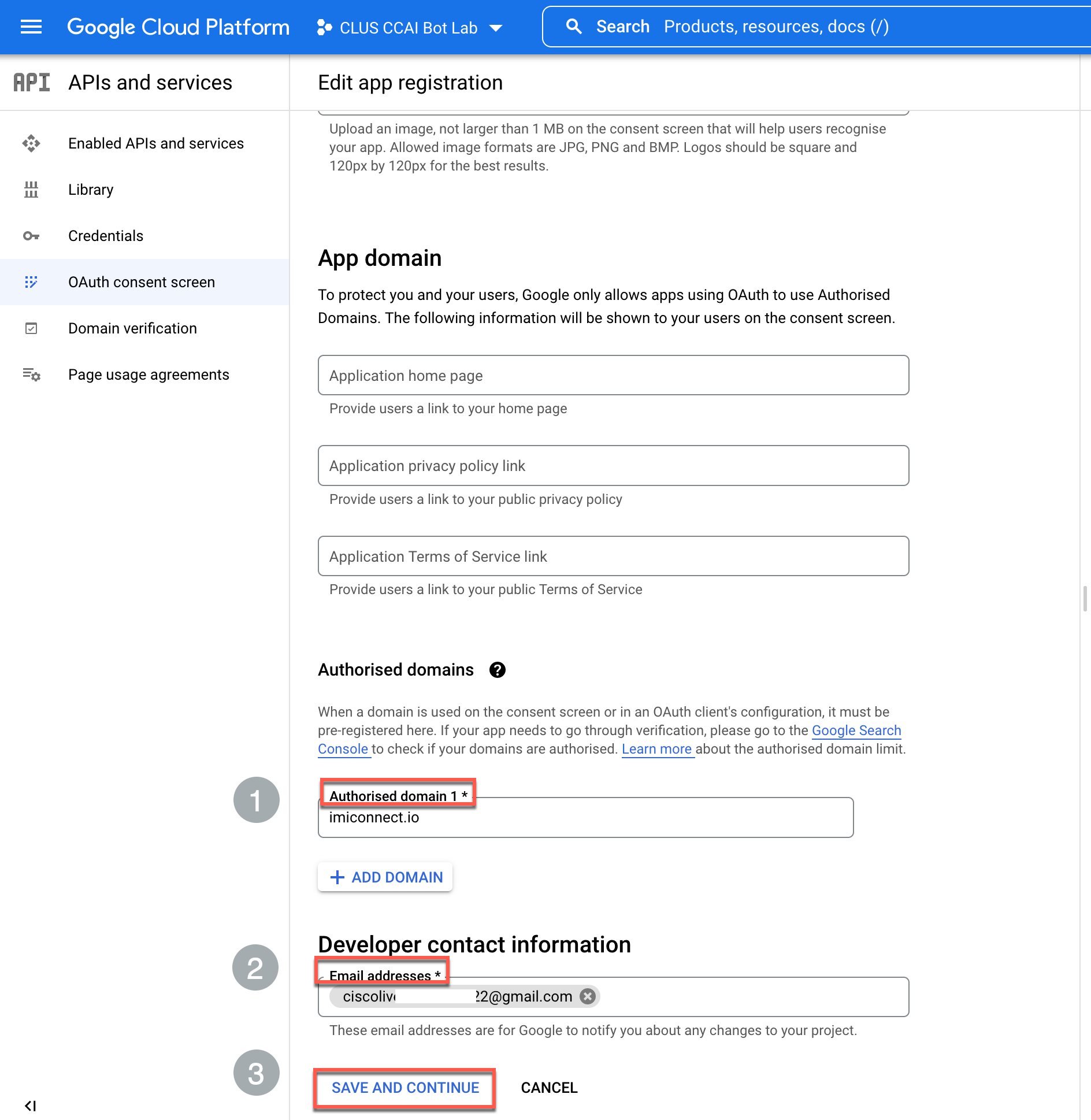Viewport: 1091px width, 1120px height.
Task: Open the hamburger navigation menu
Action: (31, 27)
